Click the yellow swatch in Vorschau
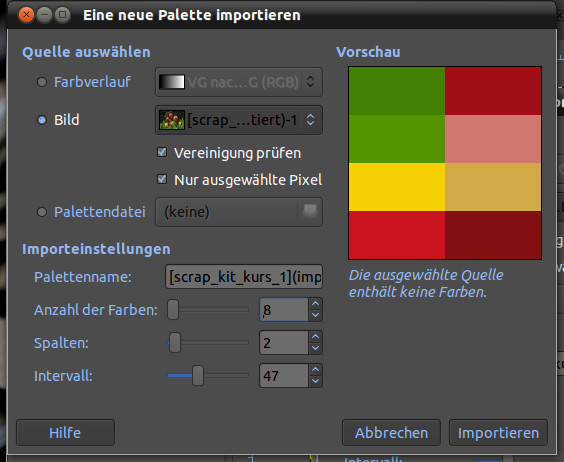564x462 pixels. [397, 187]
